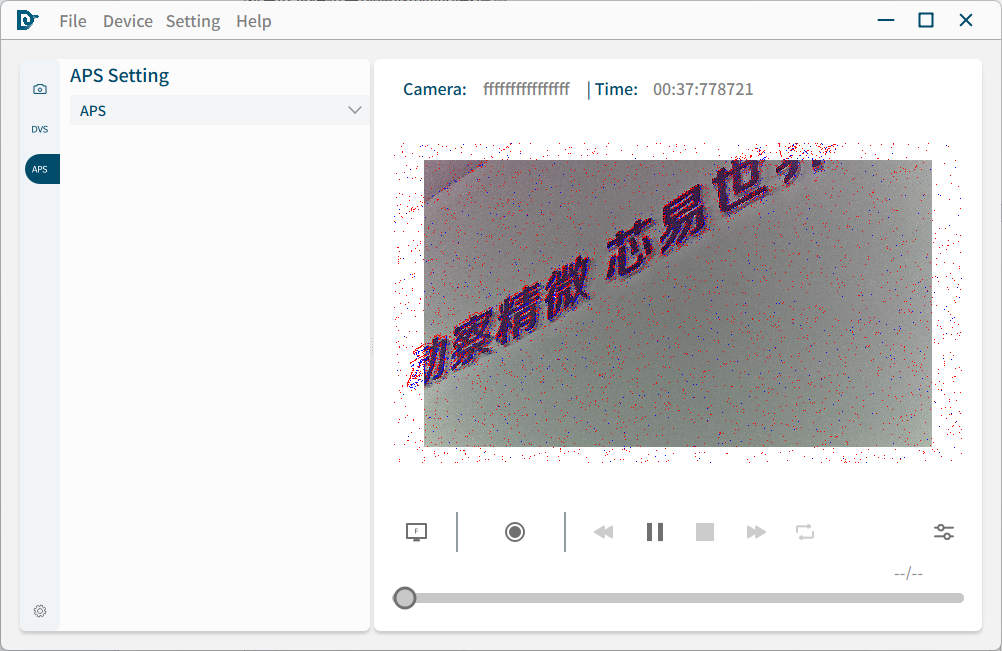Screen dimensions: 1002x651
Task: Click the Camera ID value ffffffffffffff
Action: [527, 89]
